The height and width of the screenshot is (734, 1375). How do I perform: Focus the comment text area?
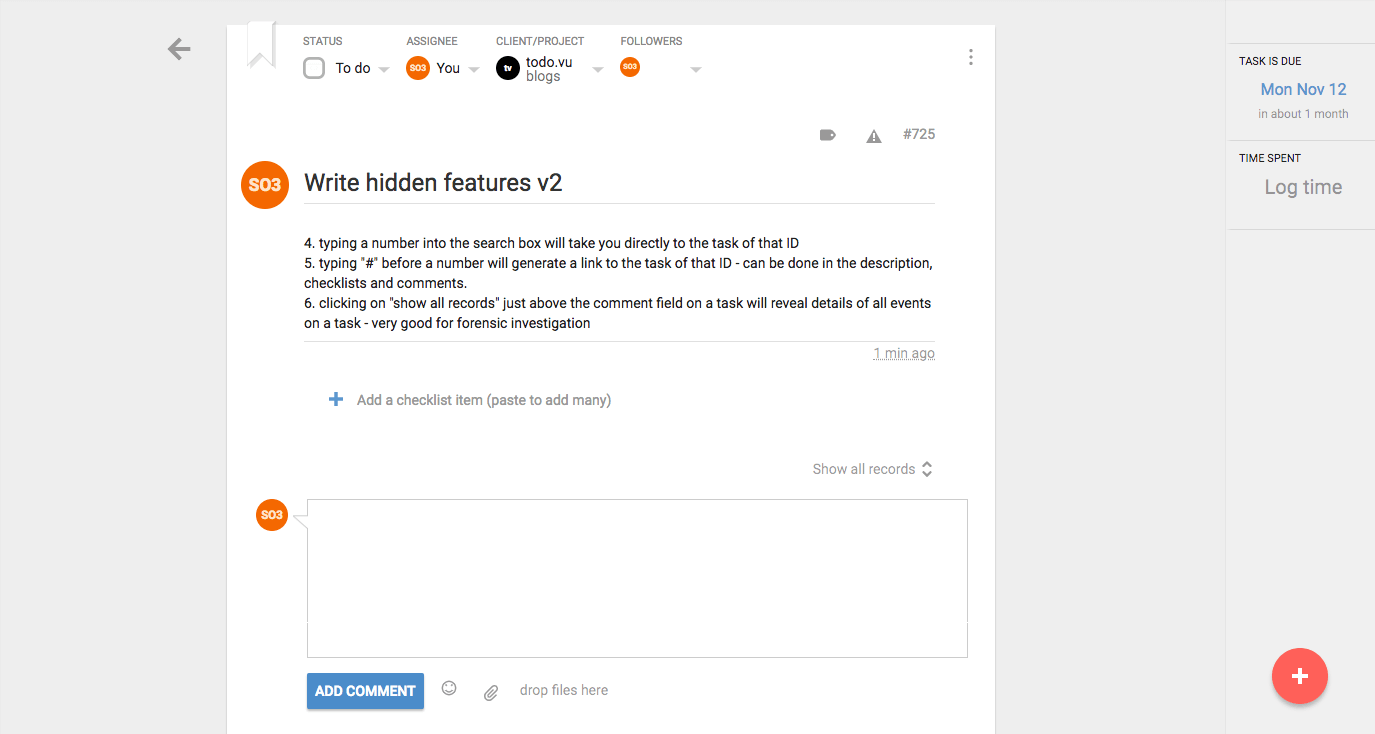(637, 578)
